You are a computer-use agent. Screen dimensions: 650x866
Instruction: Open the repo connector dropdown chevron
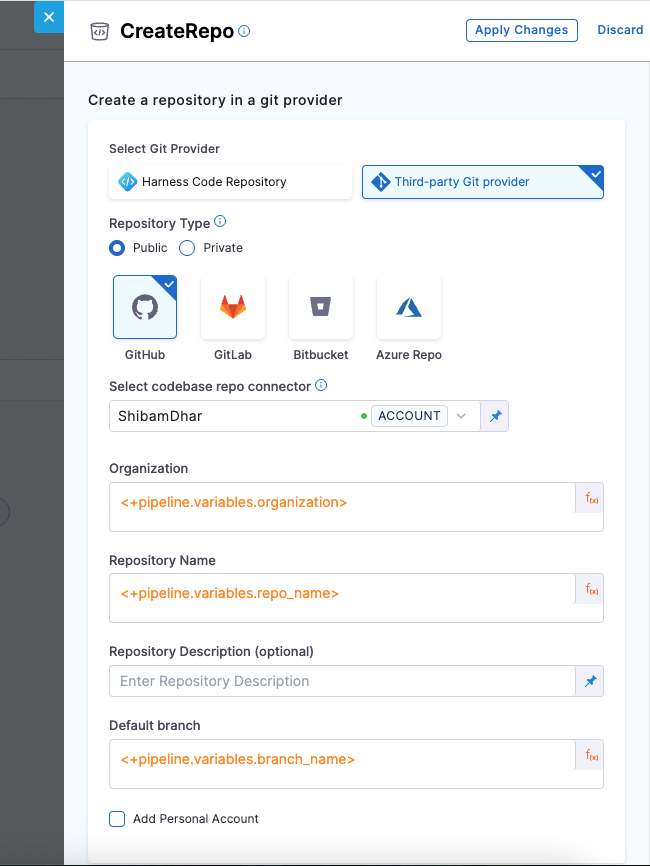[461, 415]
